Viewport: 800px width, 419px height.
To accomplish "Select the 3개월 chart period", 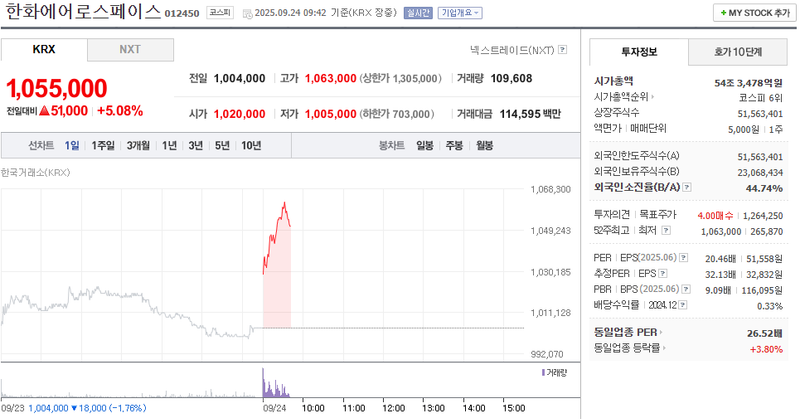I will [x=138, y=145].
